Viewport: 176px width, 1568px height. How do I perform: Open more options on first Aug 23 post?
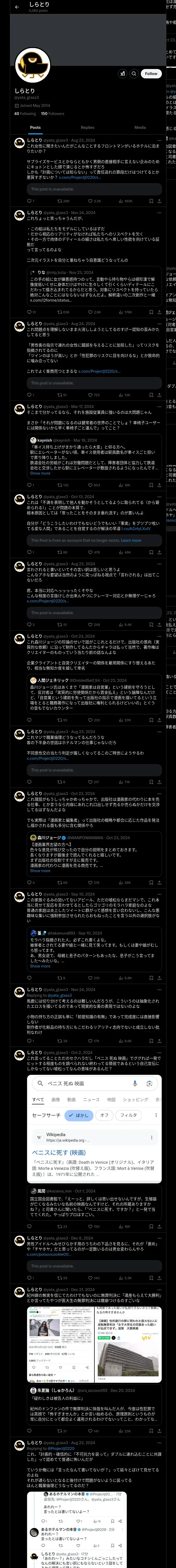click(160, 140)
